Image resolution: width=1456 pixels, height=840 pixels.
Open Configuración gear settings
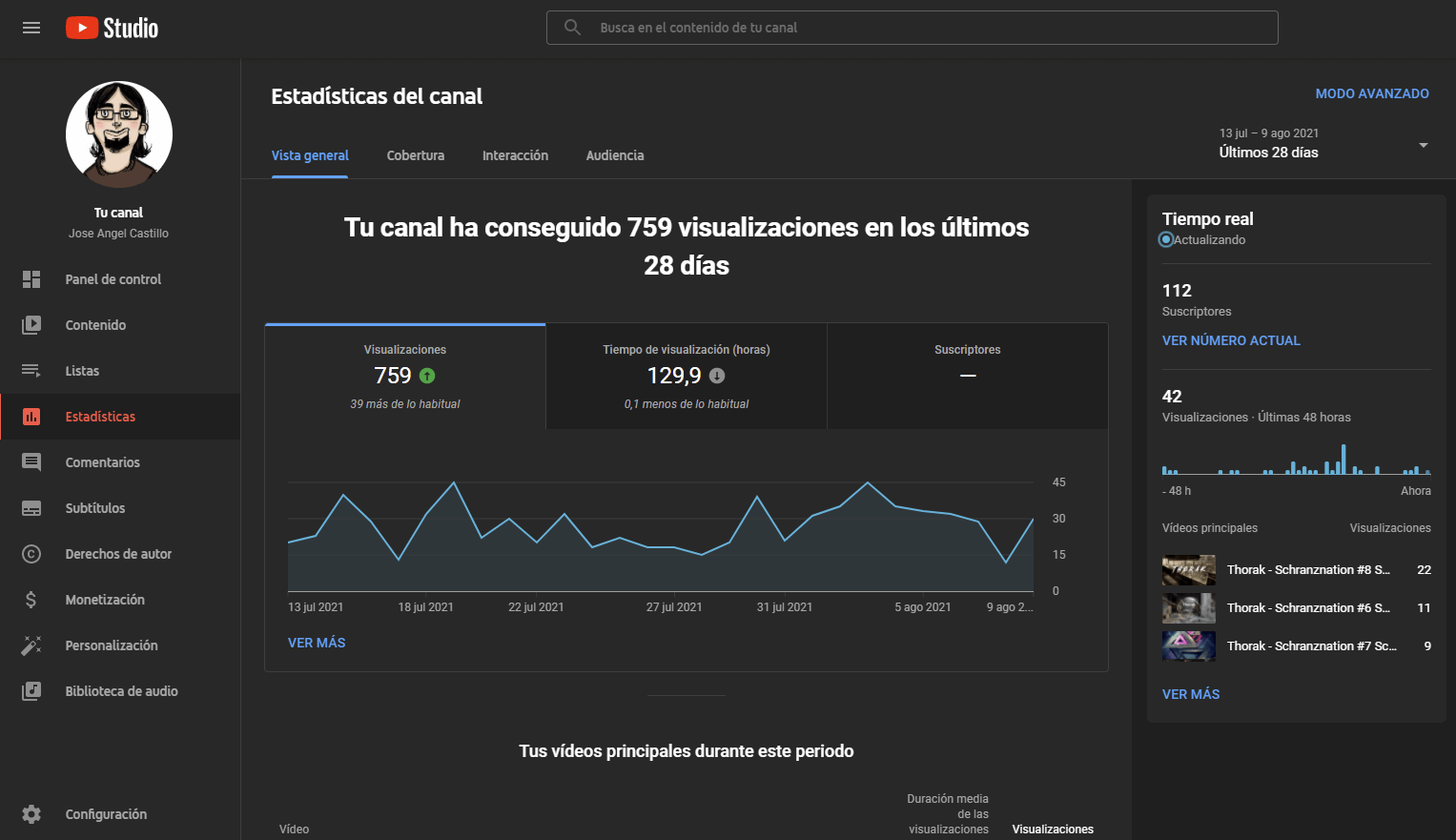(31, 814)
